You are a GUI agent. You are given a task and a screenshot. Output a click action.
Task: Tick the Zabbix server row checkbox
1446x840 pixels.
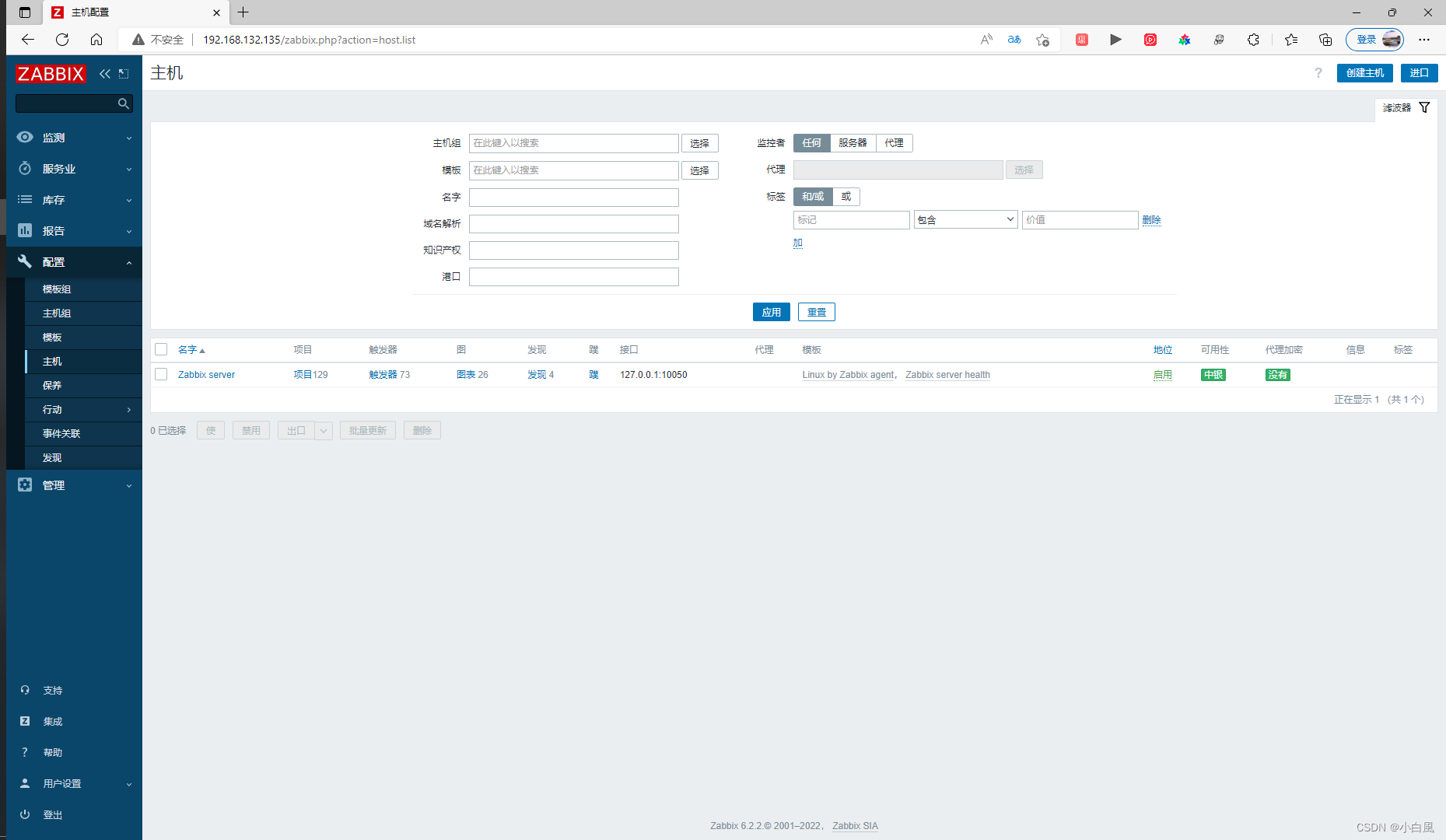click(161, 374)
